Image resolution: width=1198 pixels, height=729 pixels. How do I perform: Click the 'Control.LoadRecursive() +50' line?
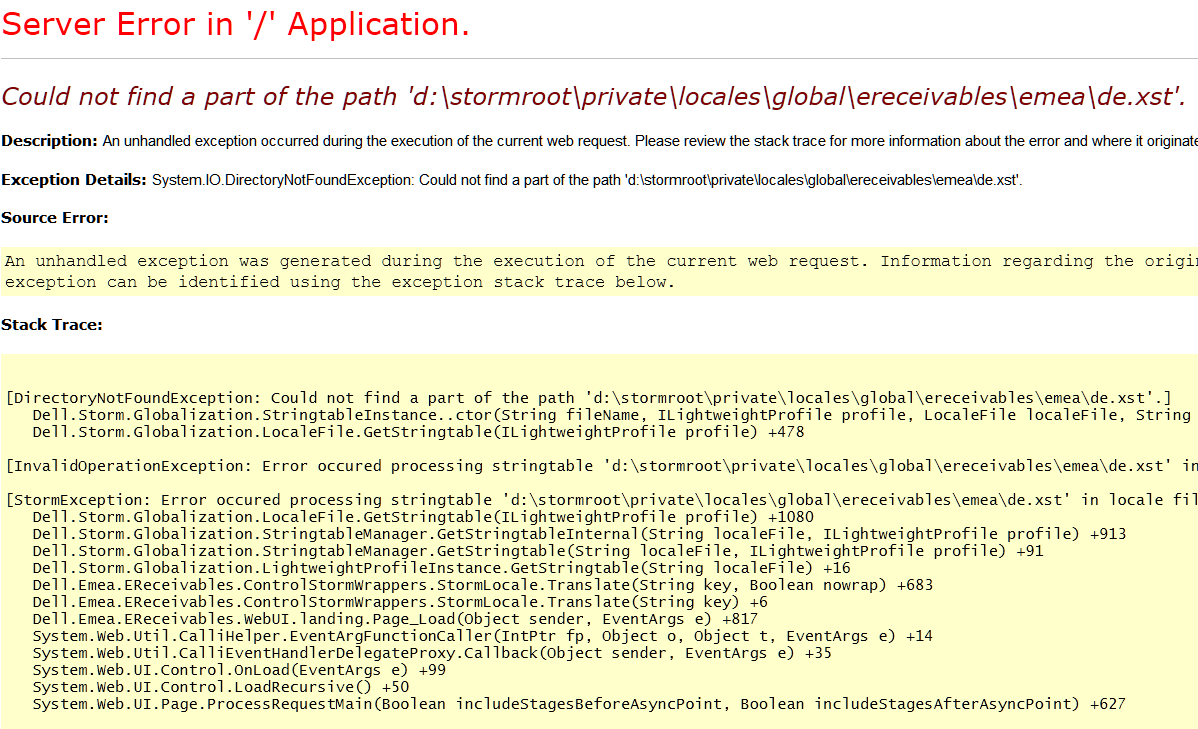220,687
